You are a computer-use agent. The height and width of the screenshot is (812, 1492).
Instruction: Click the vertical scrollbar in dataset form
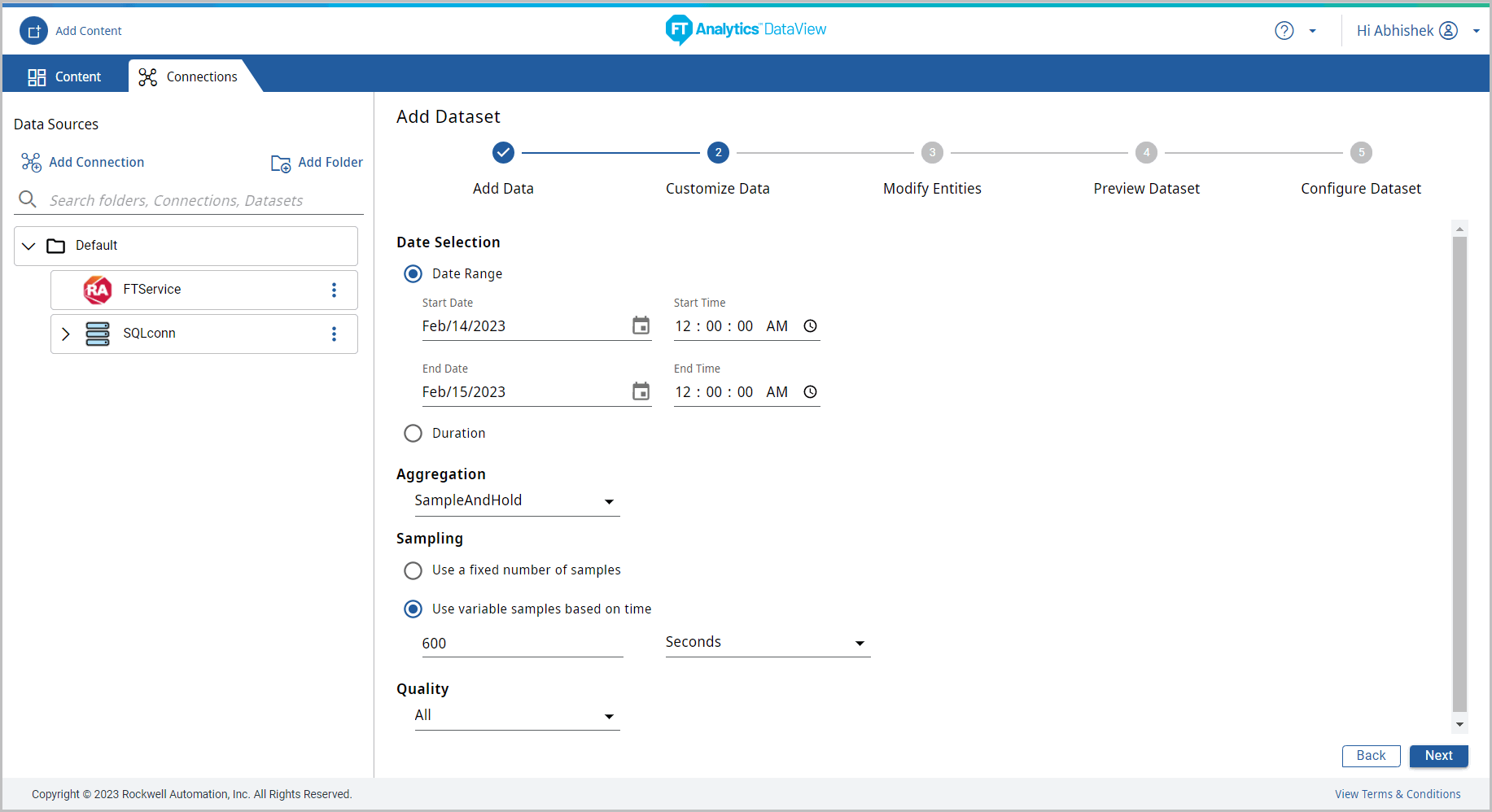pos(1459,472)
